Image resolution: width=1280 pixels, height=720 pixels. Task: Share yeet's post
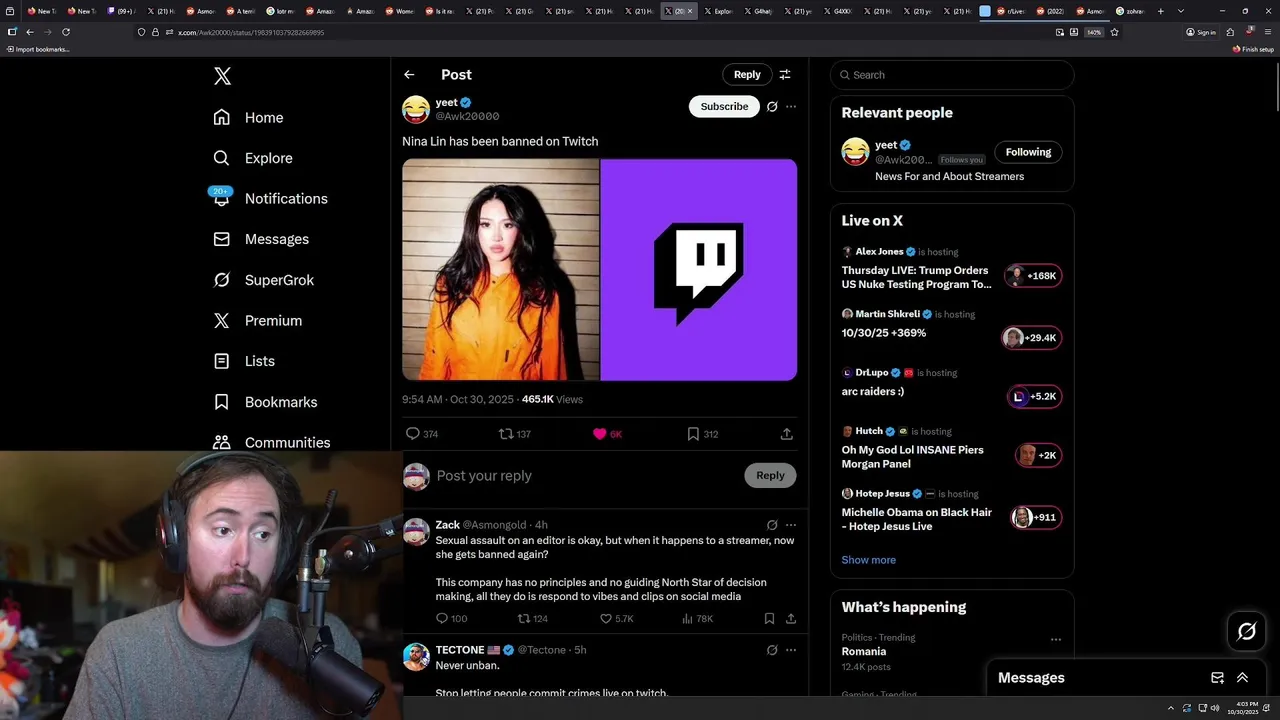pos(787,434)
